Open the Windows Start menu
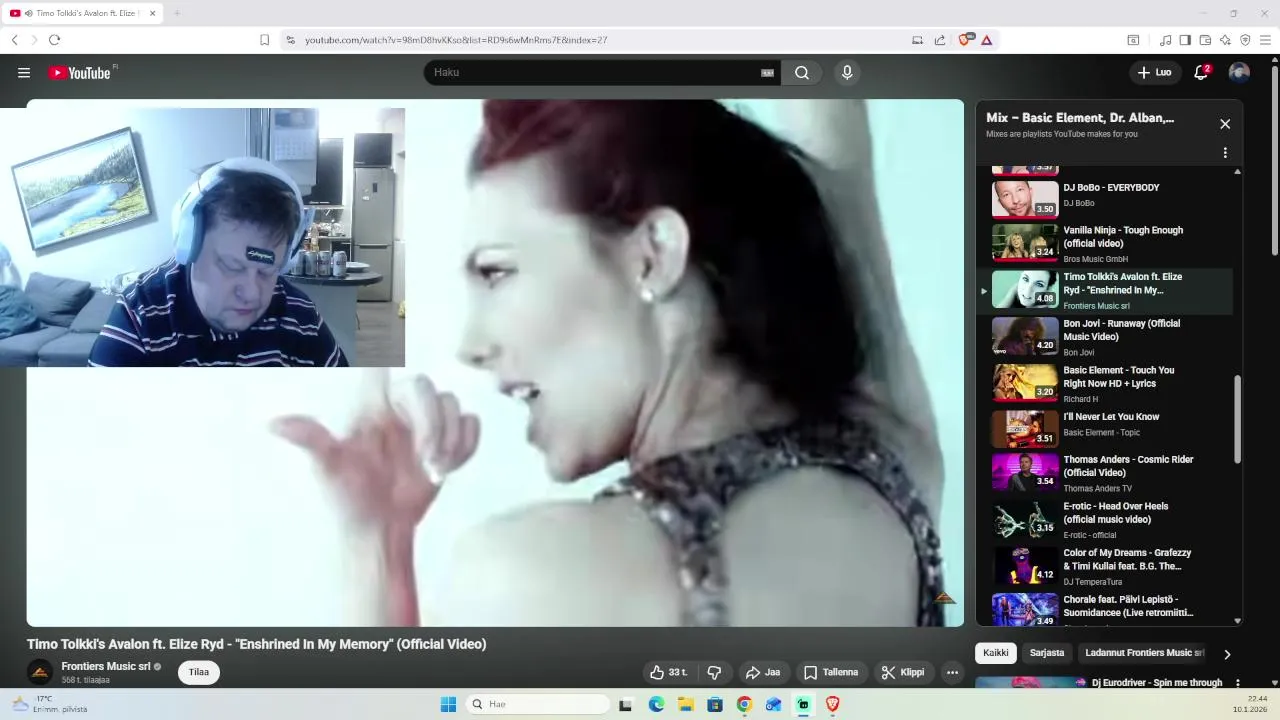This screenshot has width=1280, height=720. pyautogui.click(x=448, y=704)
